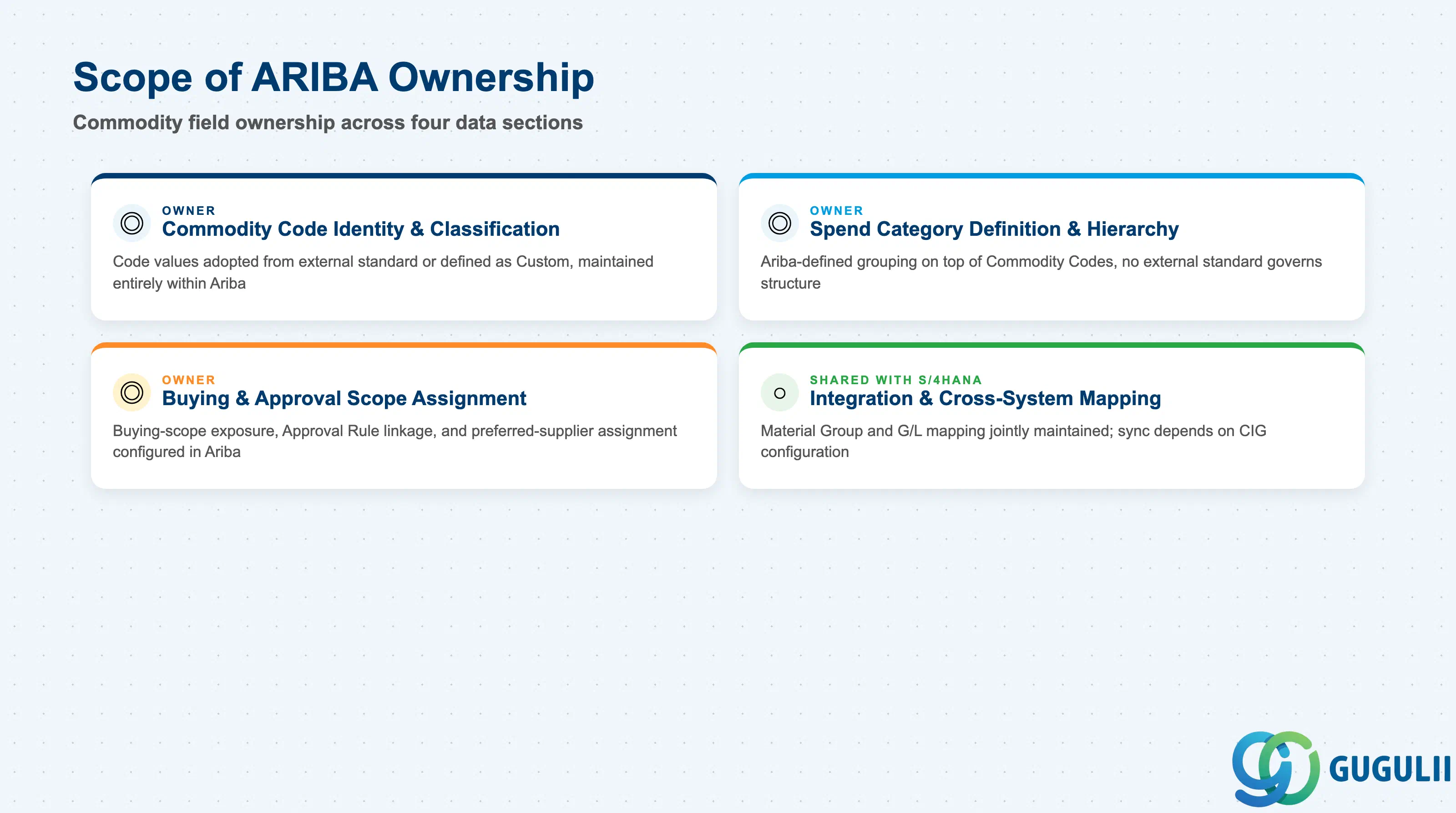The image size is (1456, 813).
Task: Click the description starting 'Material Group and G/L'
Action: [x=1013, y=441]
